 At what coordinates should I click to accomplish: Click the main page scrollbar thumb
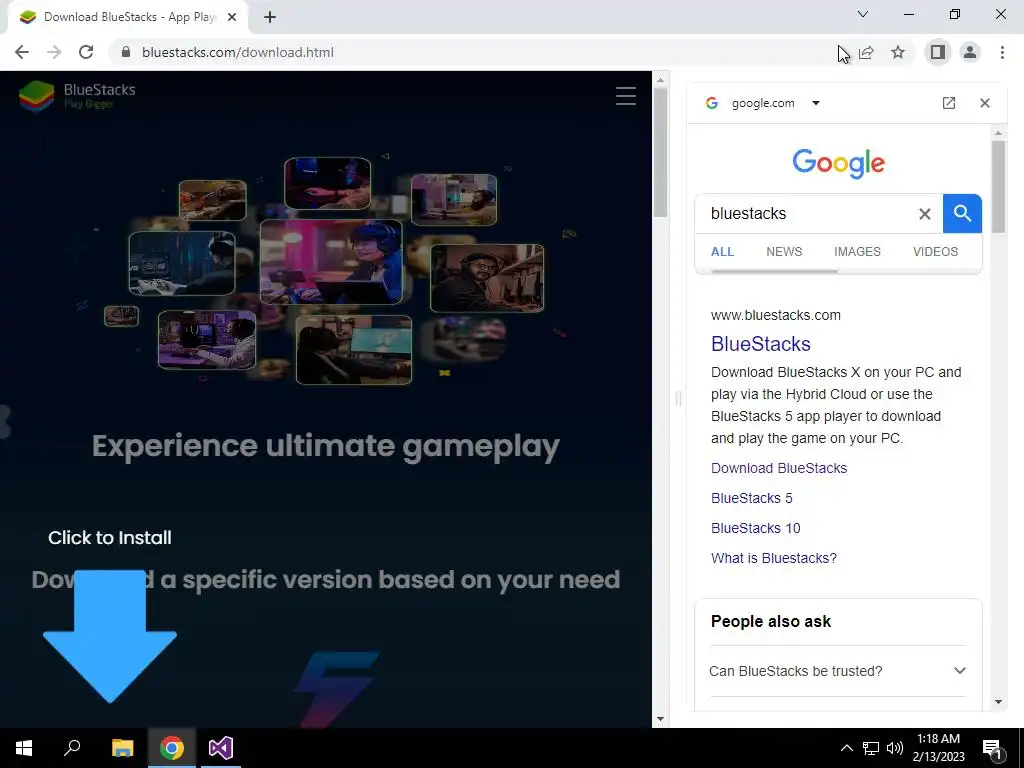click(x=660, y=153)
